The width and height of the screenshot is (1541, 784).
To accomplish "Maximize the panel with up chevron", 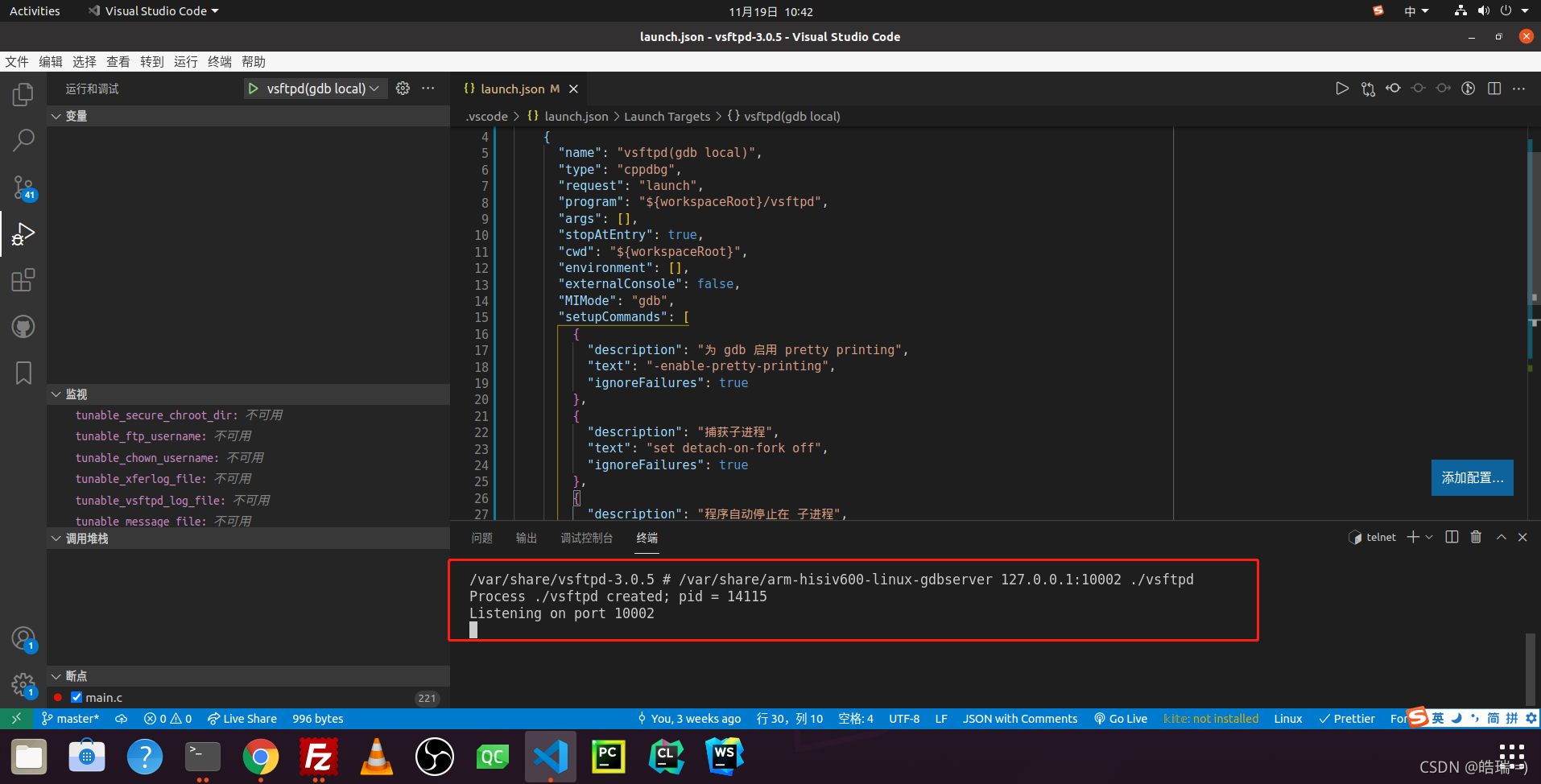I will click(1502, 537).
